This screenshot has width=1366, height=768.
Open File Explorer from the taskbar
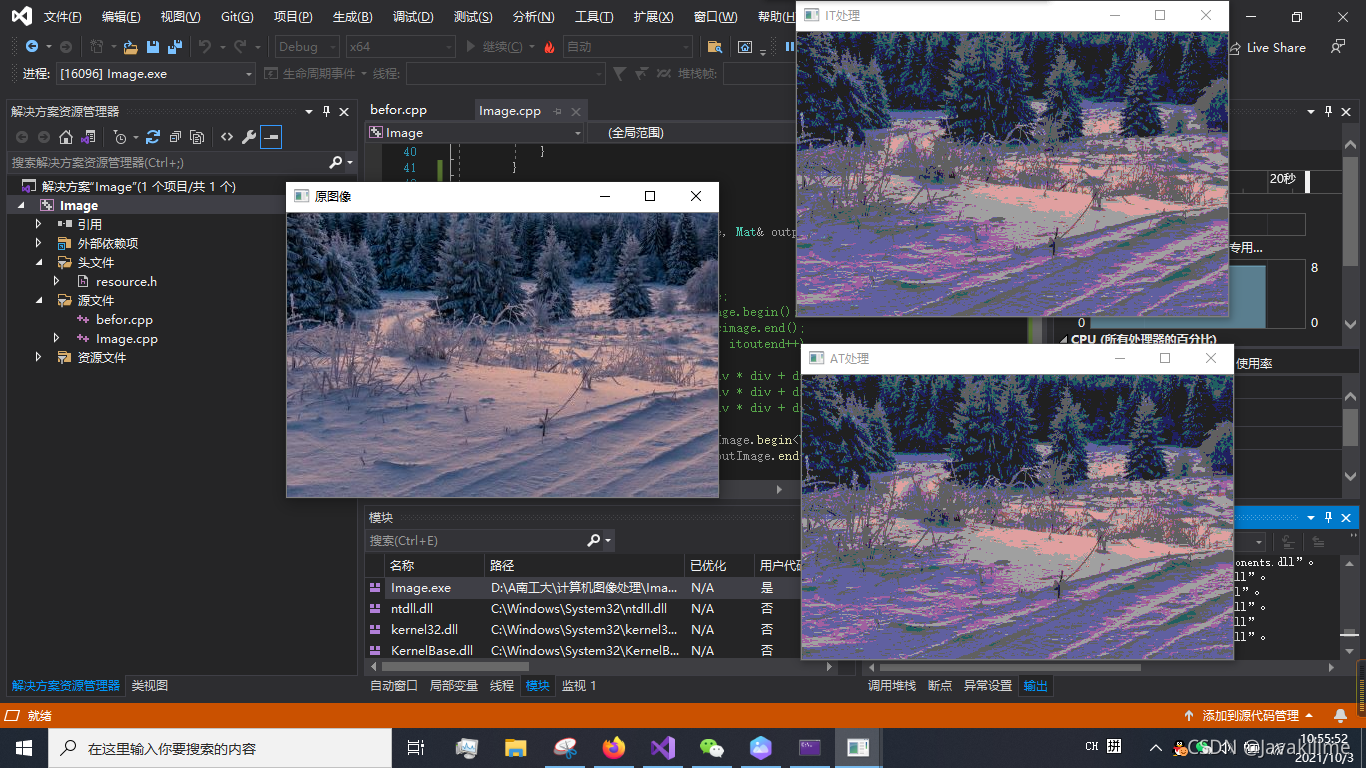click(515, 748)
